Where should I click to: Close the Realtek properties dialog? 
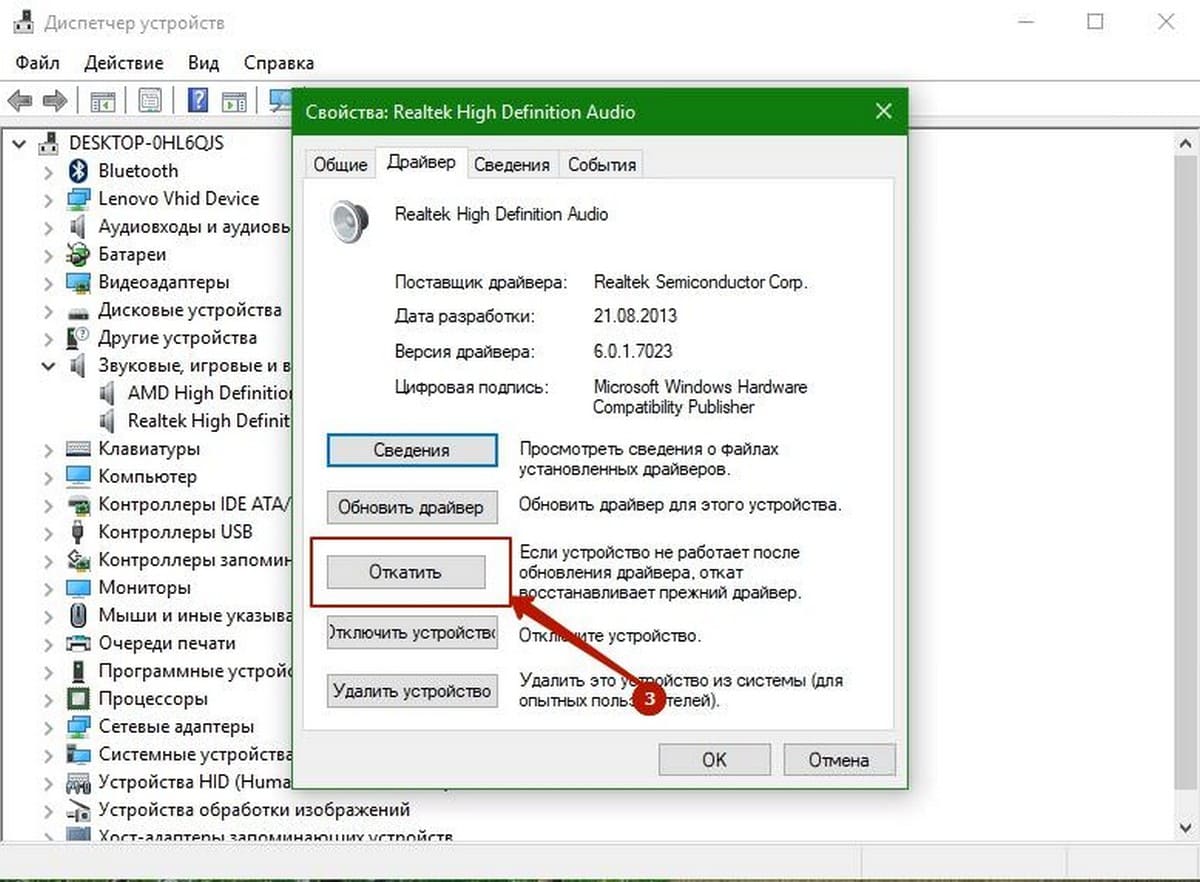tap(883, 112)
